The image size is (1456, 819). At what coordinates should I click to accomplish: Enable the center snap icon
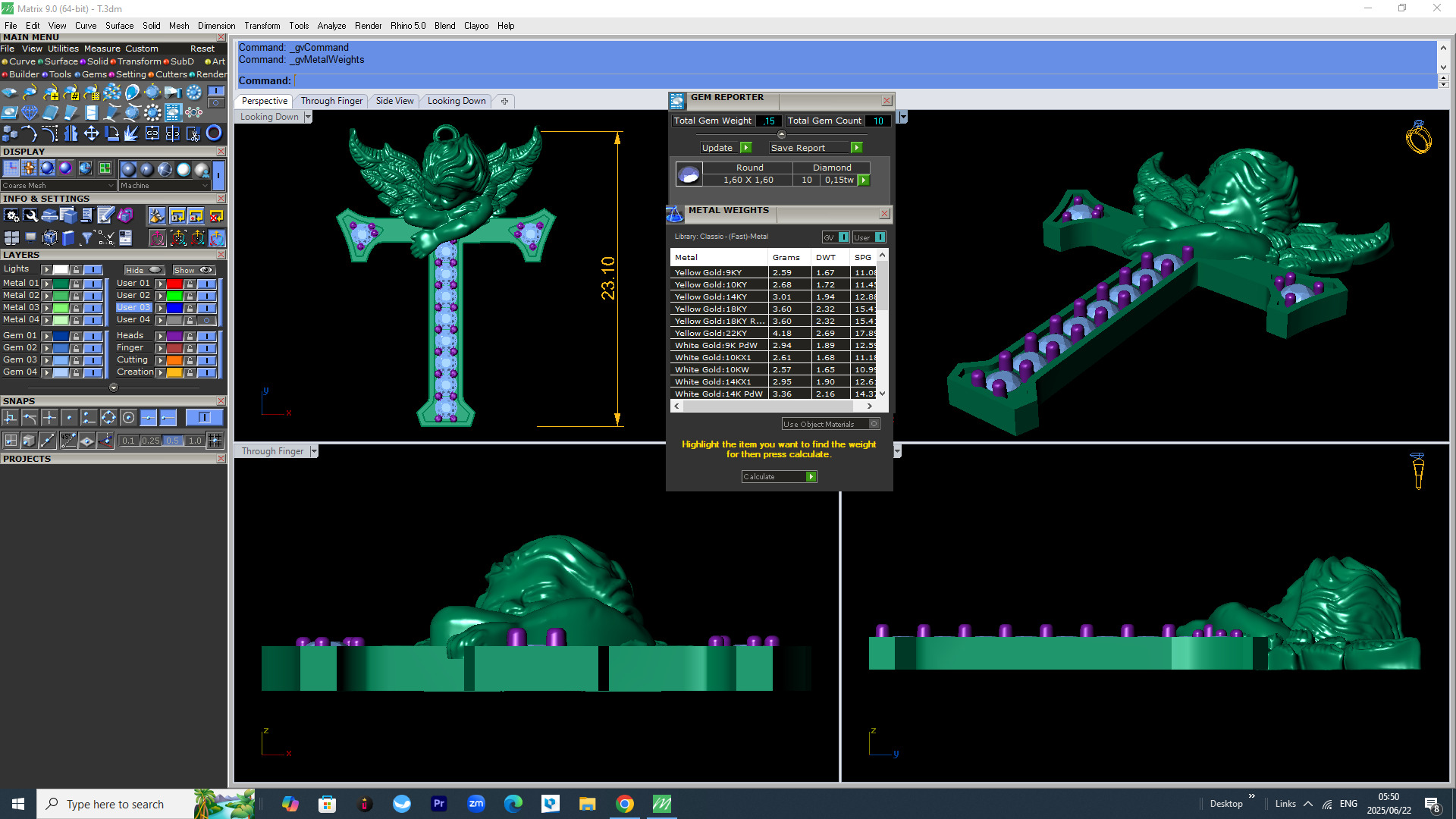(x=128, y=418)
